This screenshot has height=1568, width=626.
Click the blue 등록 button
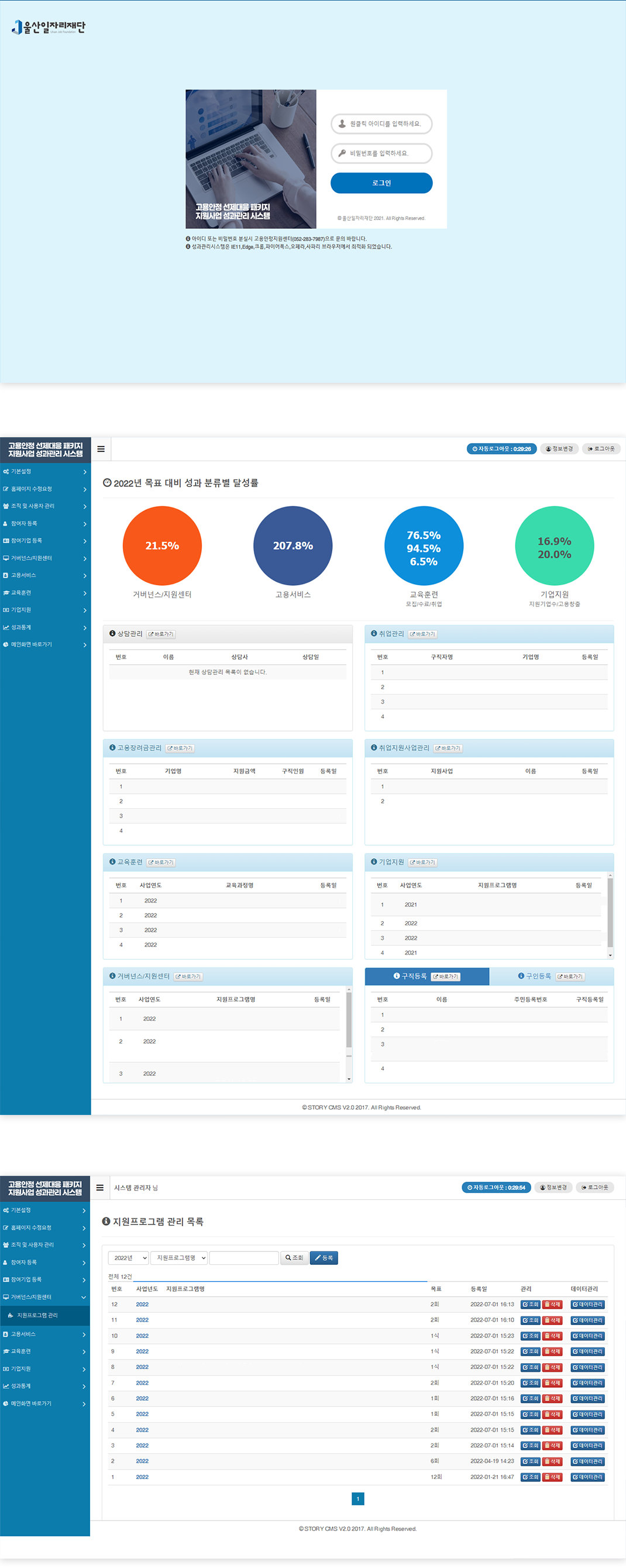coord(324,1258)
